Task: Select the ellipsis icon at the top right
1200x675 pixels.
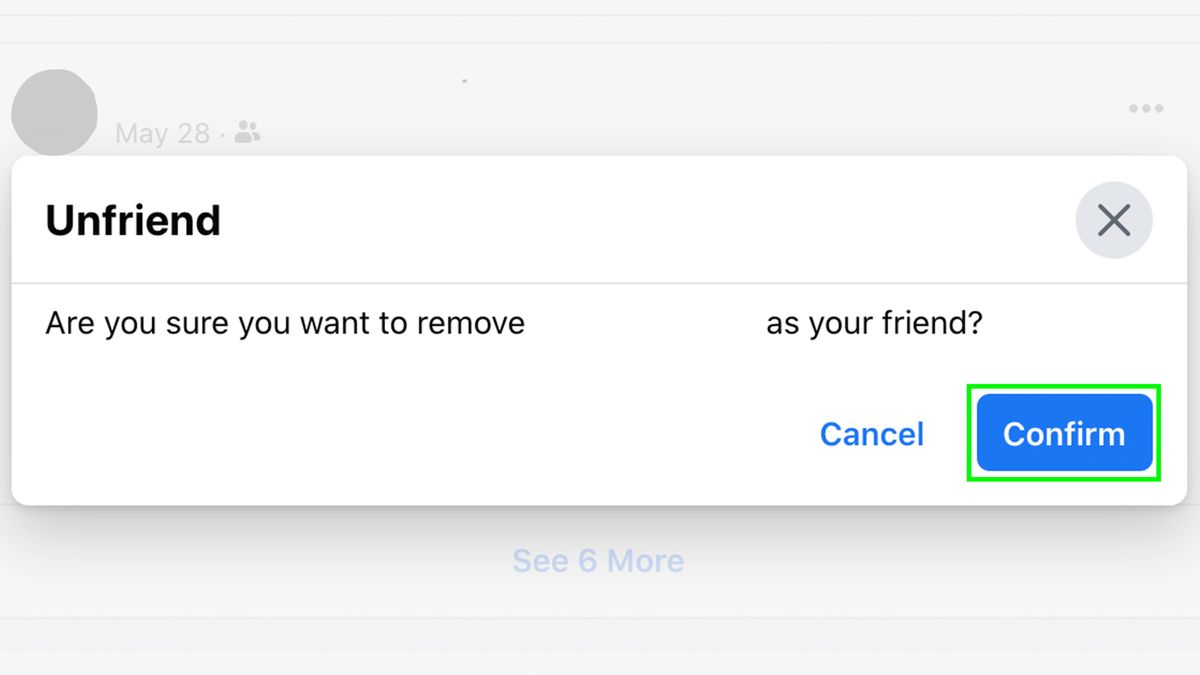Action: (1144, 108)
